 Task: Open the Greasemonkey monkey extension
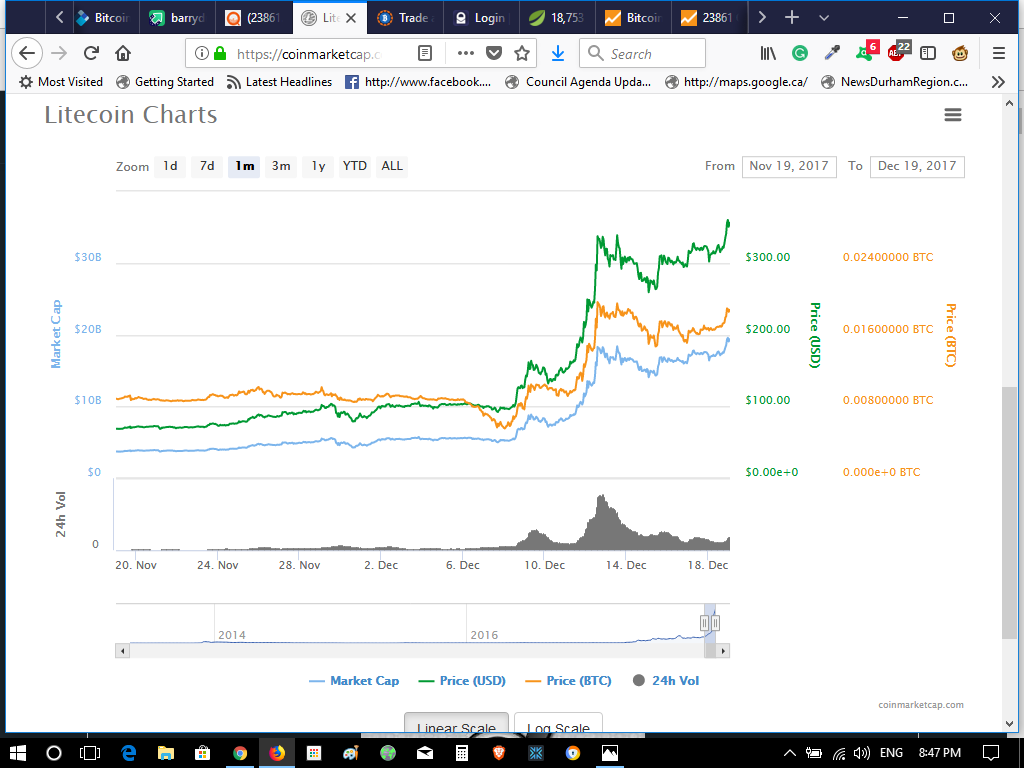point(959,54)
